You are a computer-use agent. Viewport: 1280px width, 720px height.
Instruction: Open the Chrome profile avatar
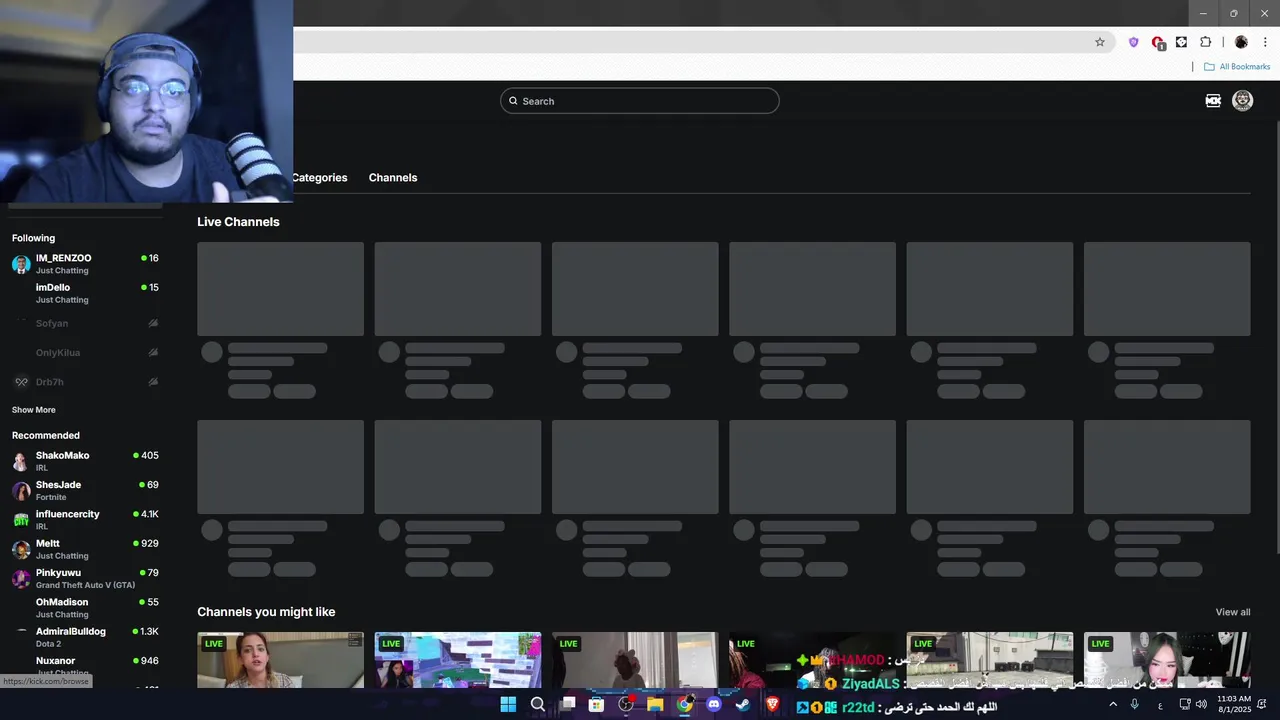(1241, 42)
